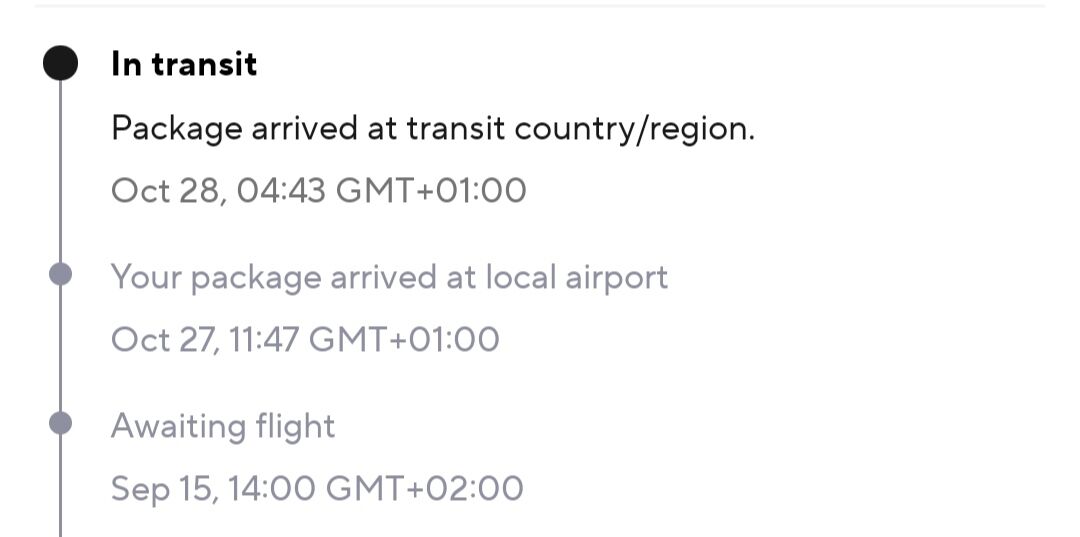Viewport: 1080px width, 537px height.
Task: Select the Oct 28, 04:43 timestamp
Action: click(318, 190)
